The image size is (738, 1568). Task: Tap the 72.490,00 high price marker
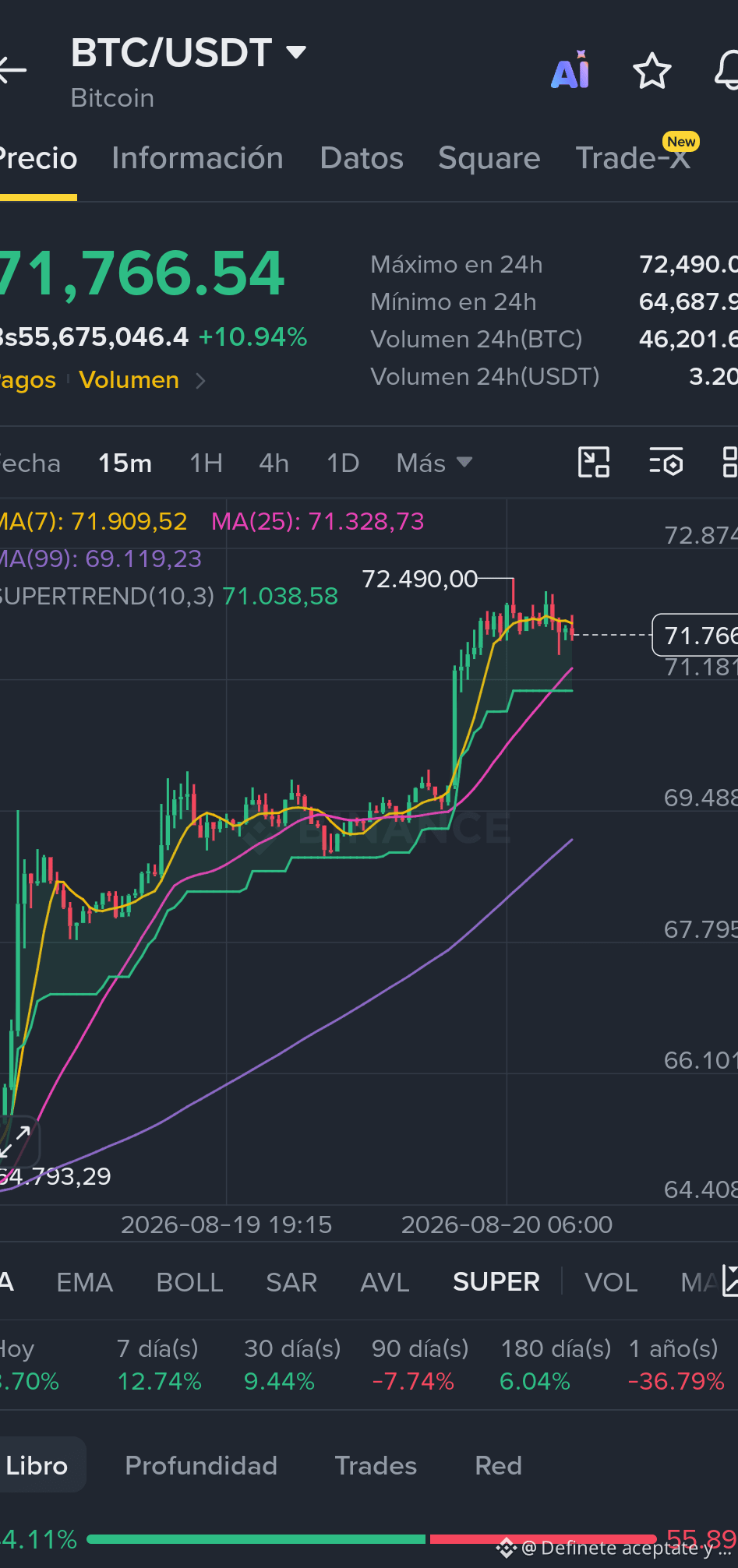coord(419,580)
